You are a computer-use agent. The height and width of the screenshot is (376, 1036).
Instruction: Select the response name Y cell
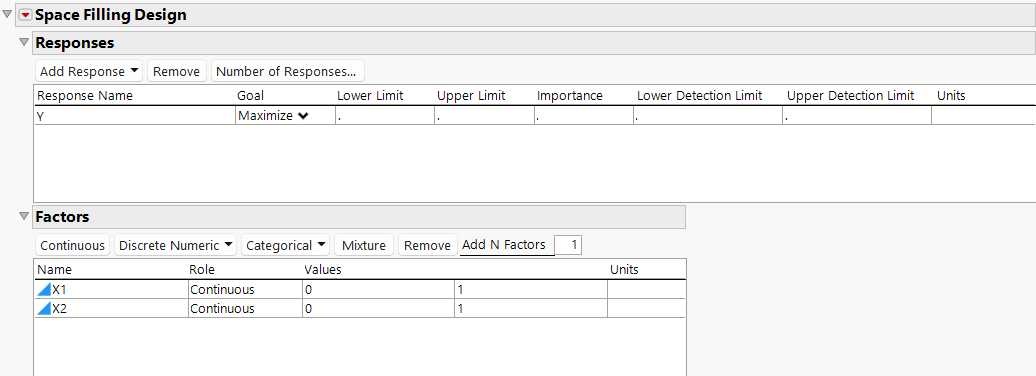click(x=135, y=116)
